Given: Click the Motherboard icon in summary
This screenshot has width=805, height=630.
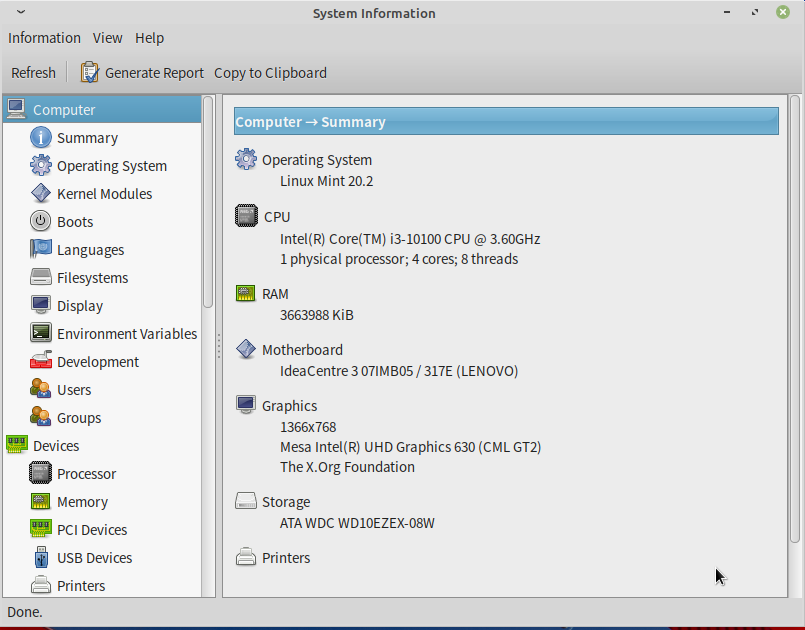Looking at the screenshot, I should click(246, 350).
